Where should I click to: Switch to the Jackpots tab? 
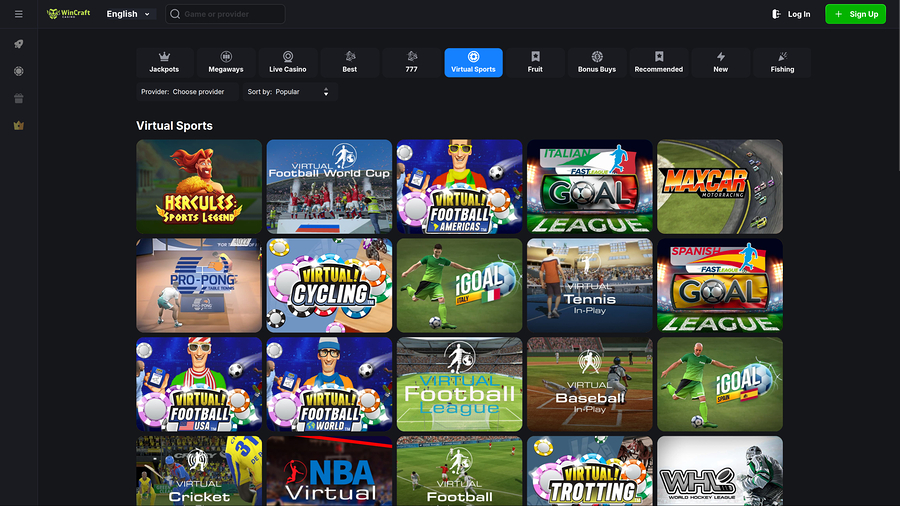coord(164,63)
